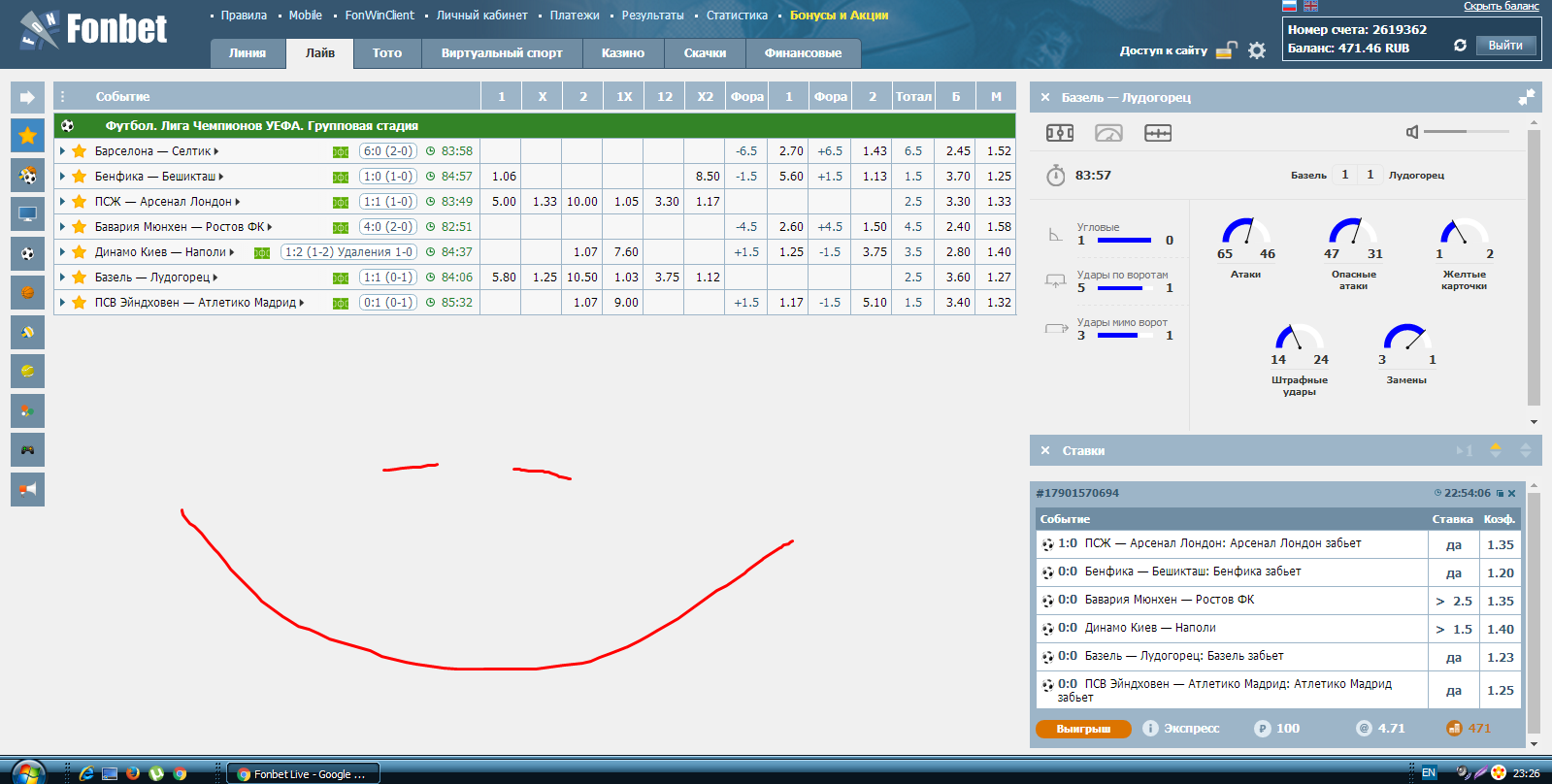Unfavorite Бавария Мюнхен — Ростов ФК star

[x=80, y=227]
